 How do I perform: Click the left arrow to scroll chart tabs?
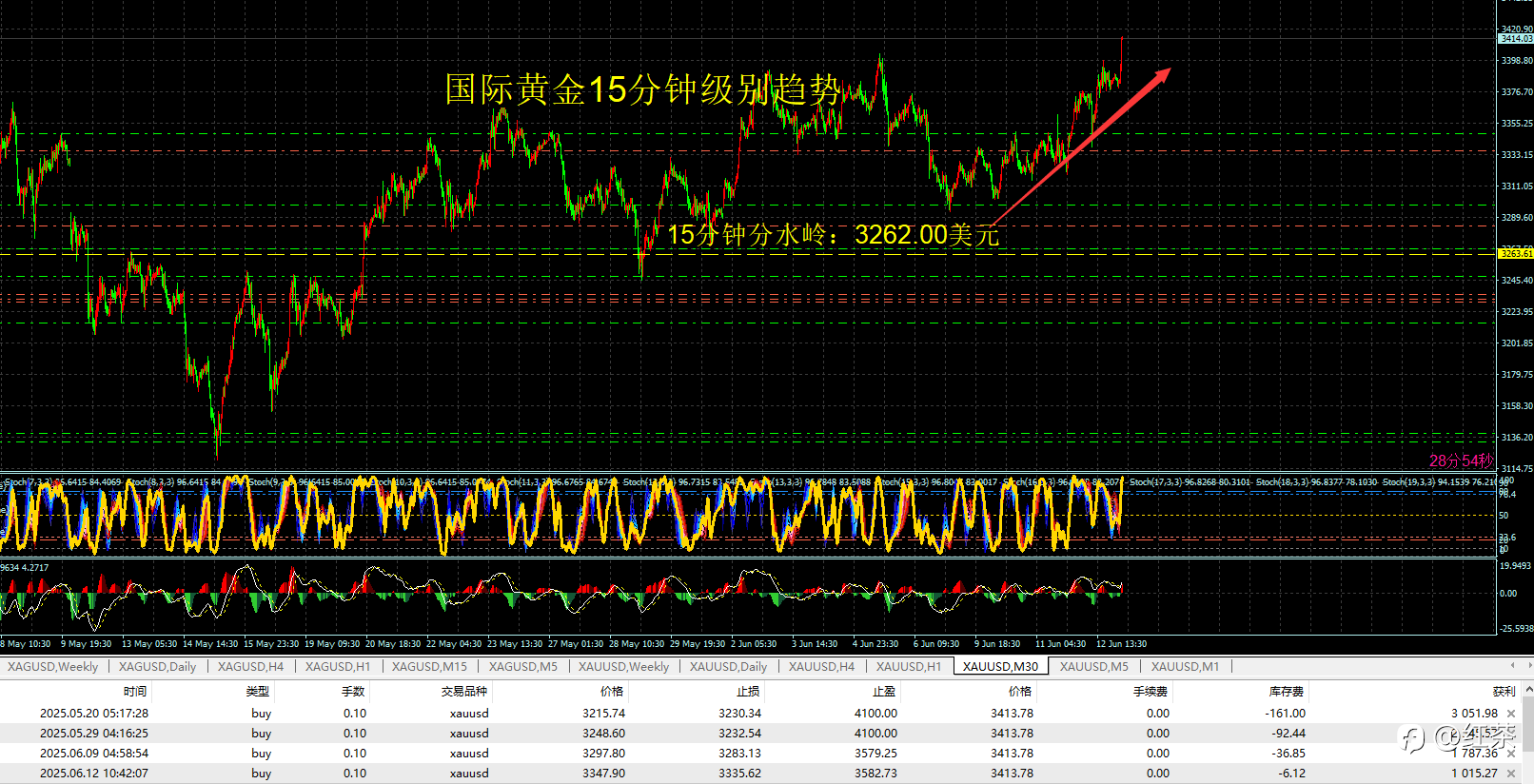(1513, 666)
